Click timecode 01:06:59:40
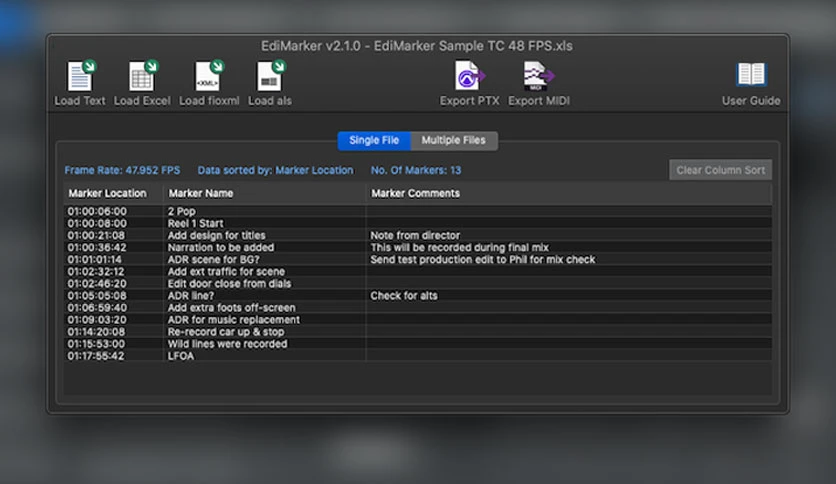Screen dimensions: 836x484 pos(97,308)
